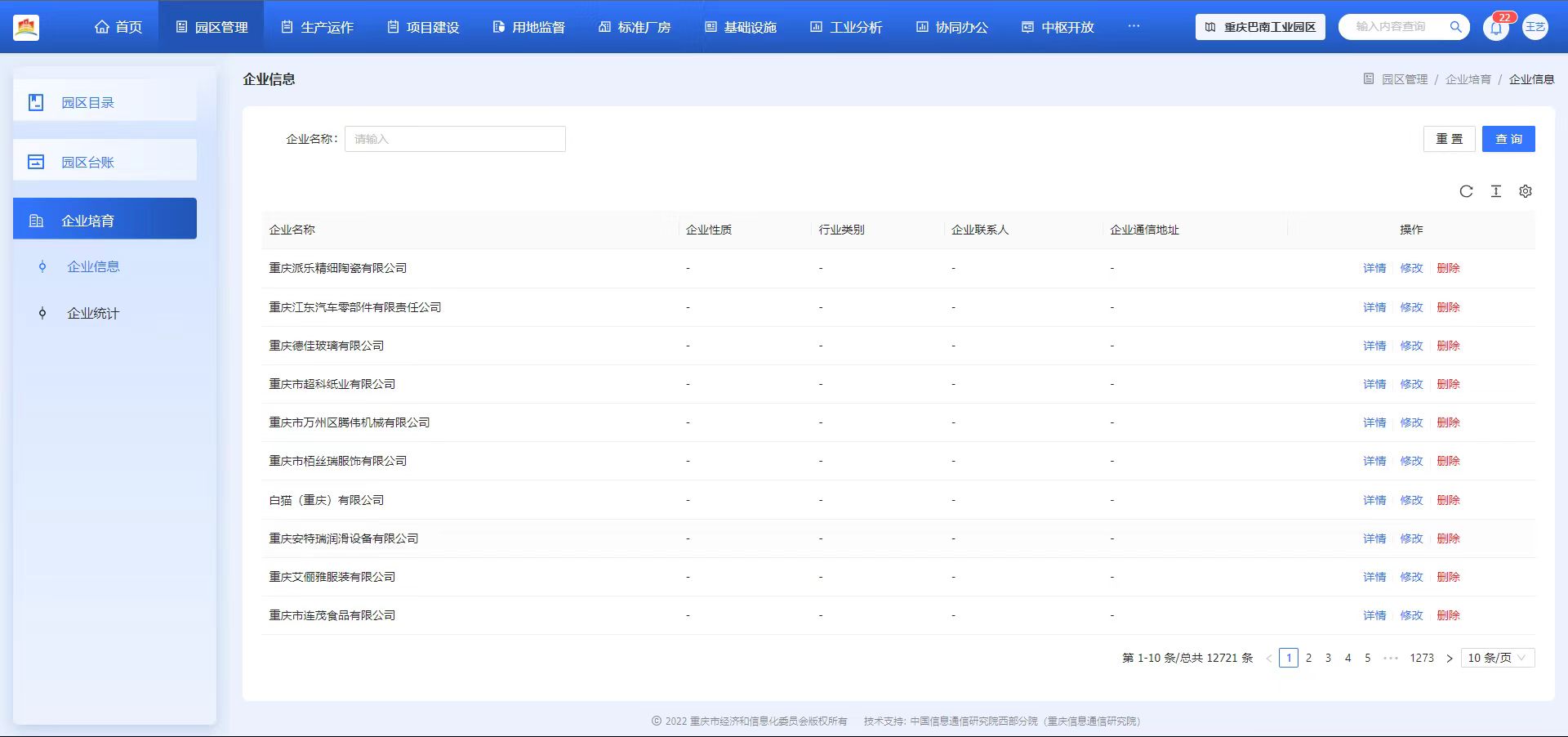Select 企业信息 in sidebar
Screen dimensions: 1568x737
(x=93, y=266)
